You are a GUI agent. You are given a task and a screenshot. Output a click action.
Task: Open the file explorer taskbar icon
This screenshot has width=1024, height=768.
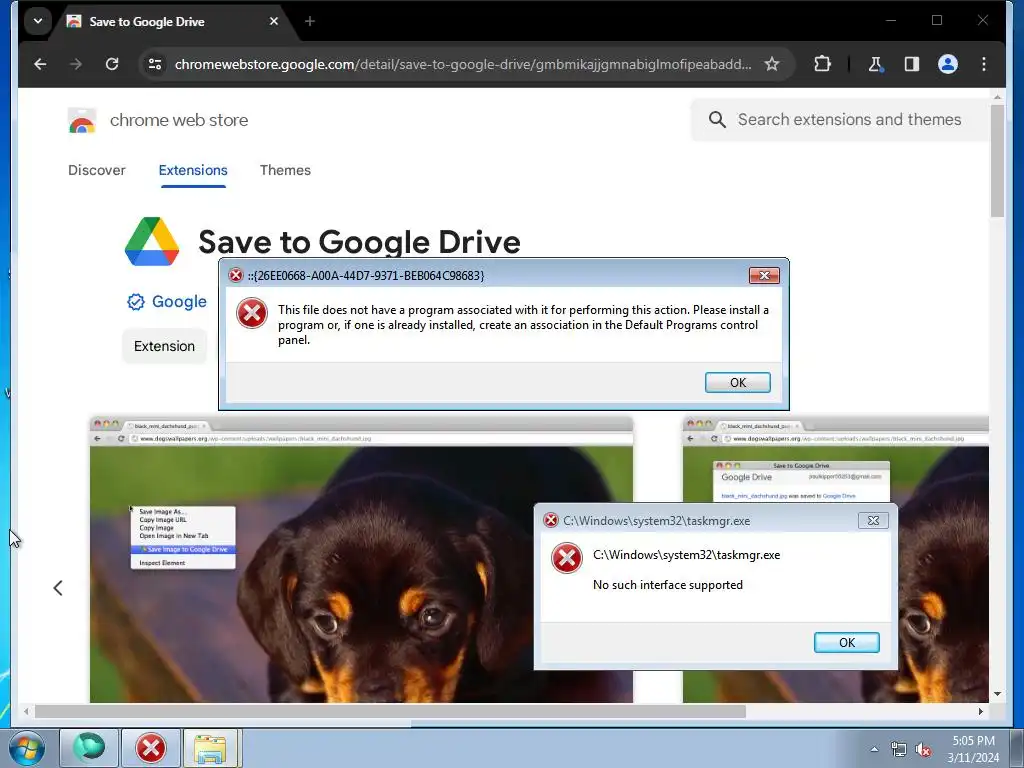point(210,748)
